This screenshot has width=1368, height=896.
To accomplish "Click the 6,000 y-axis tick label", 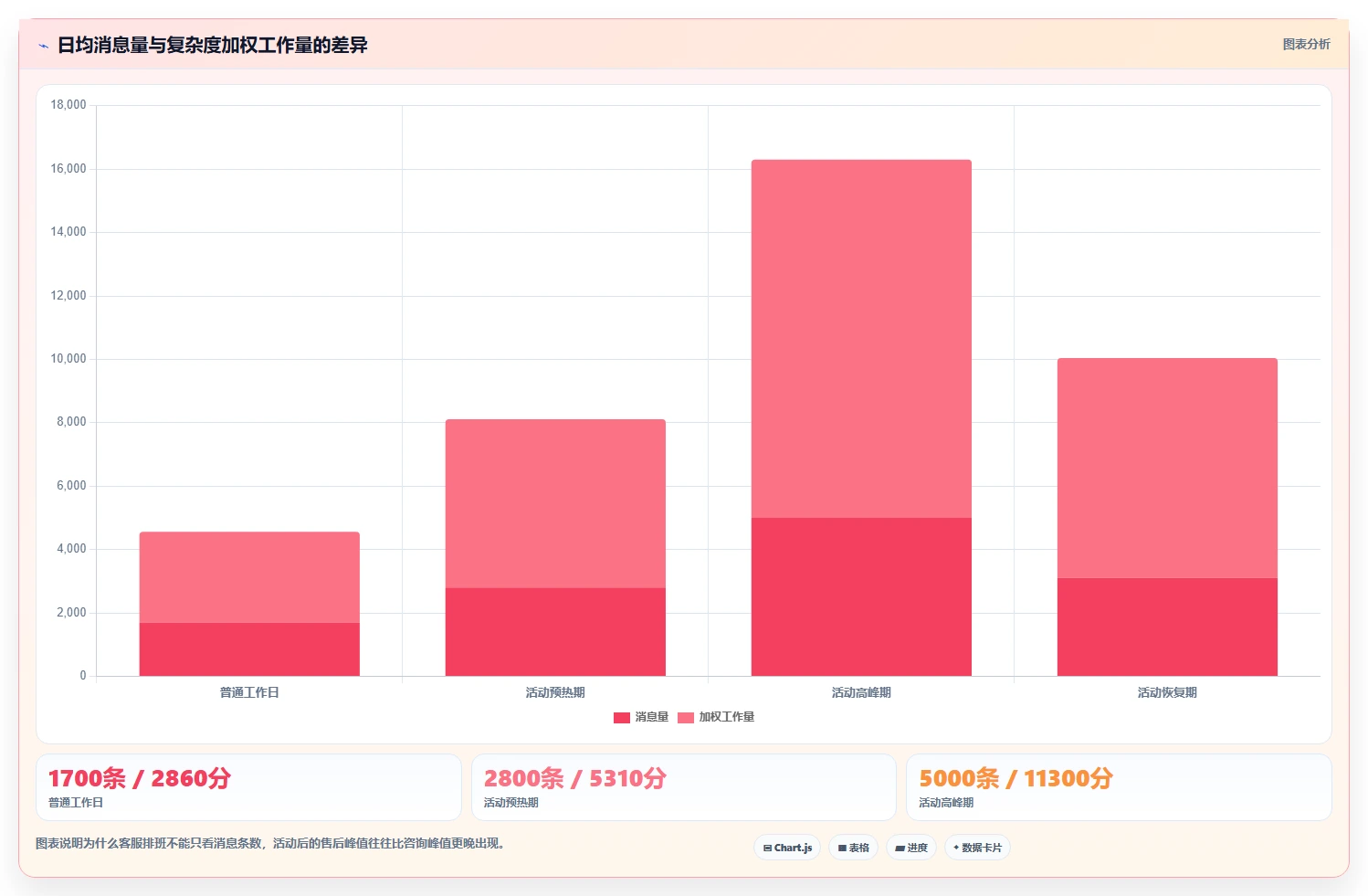I will [71, 486].
